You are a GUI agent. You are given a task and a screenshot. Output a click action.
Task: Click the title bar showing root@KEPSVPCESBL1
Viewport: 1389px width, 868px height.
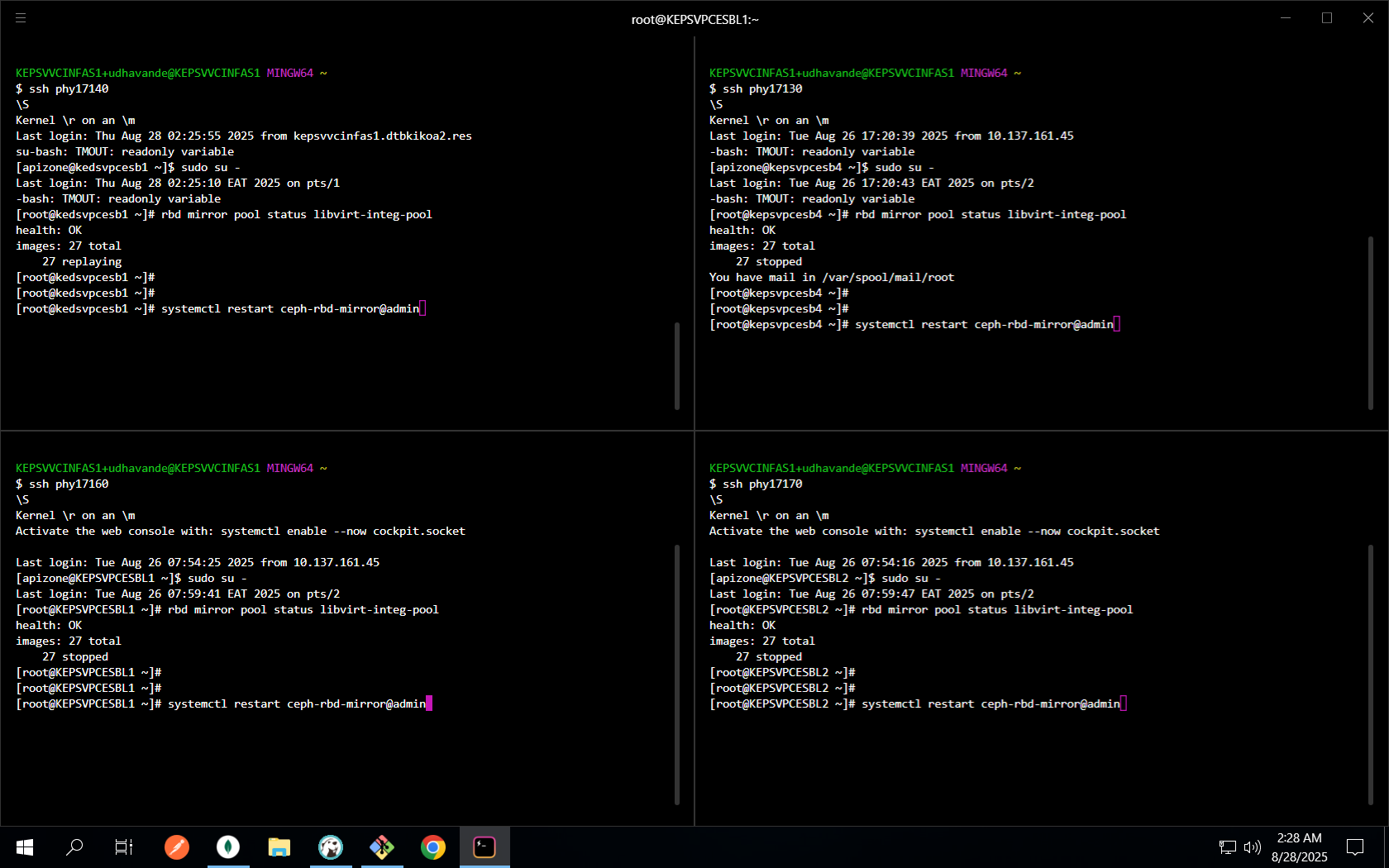click(x=694, y=18)
